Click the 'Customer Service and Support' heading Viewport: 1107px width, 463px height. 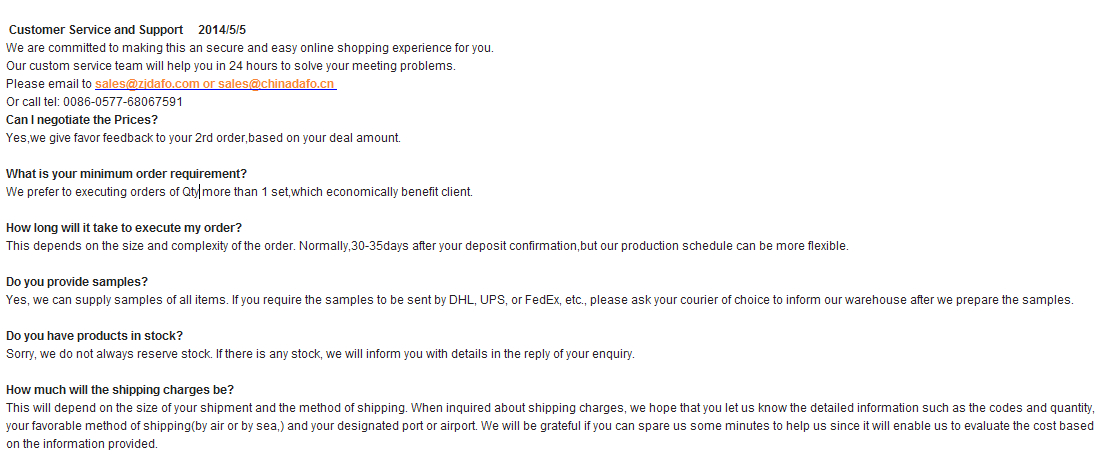96,30
